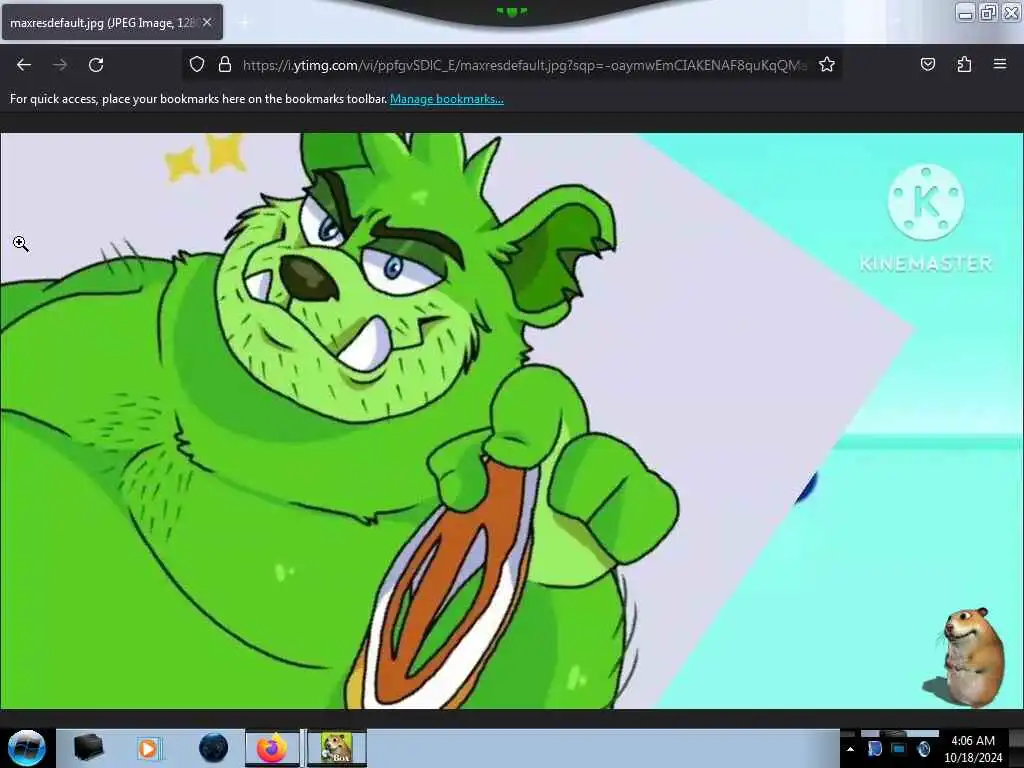Viewport: 1024px width, 768px height.
Task: Close the maxresdefault.jpg tab
Action: [x=207, y=22]
